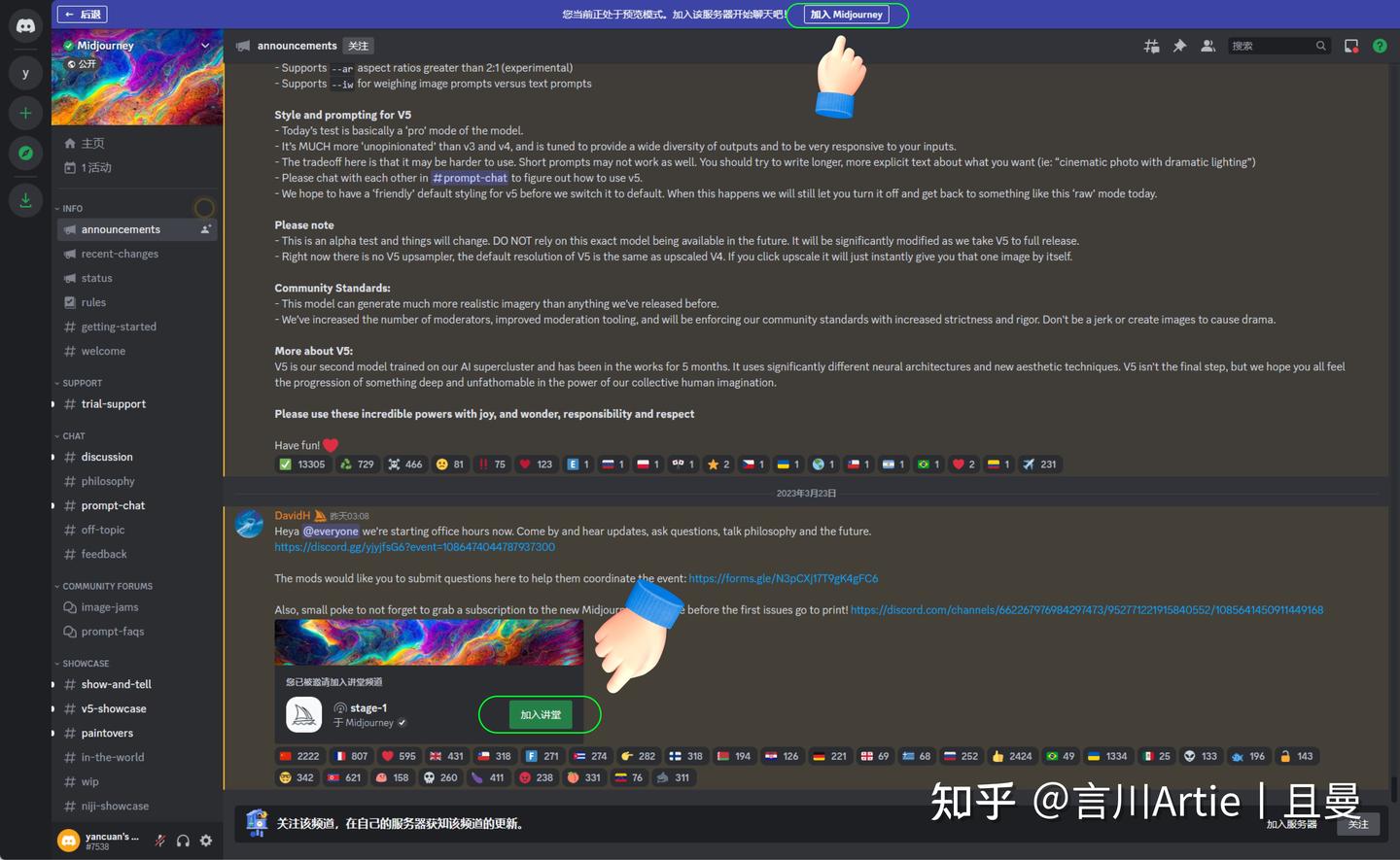The height and width of the screenshot is (860, 1400).
Task: Add the skull 260 reaction
Action: pyautogui.click(x=440, y=777)
